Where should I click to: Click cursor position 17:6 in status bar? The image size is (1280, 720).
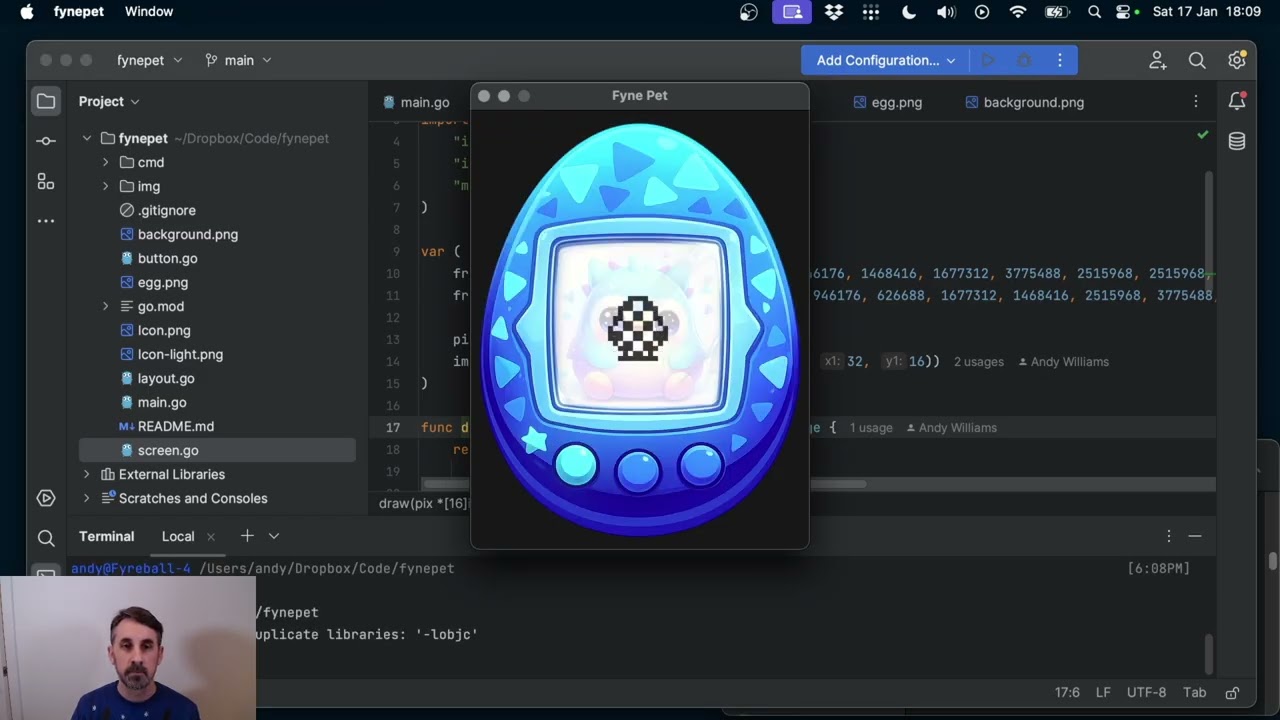coord(1068,692)
